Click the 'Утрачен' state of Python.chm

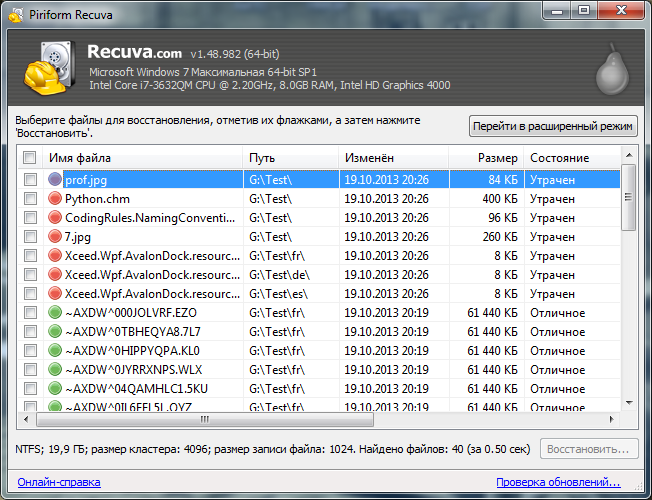tap(552, 199)
